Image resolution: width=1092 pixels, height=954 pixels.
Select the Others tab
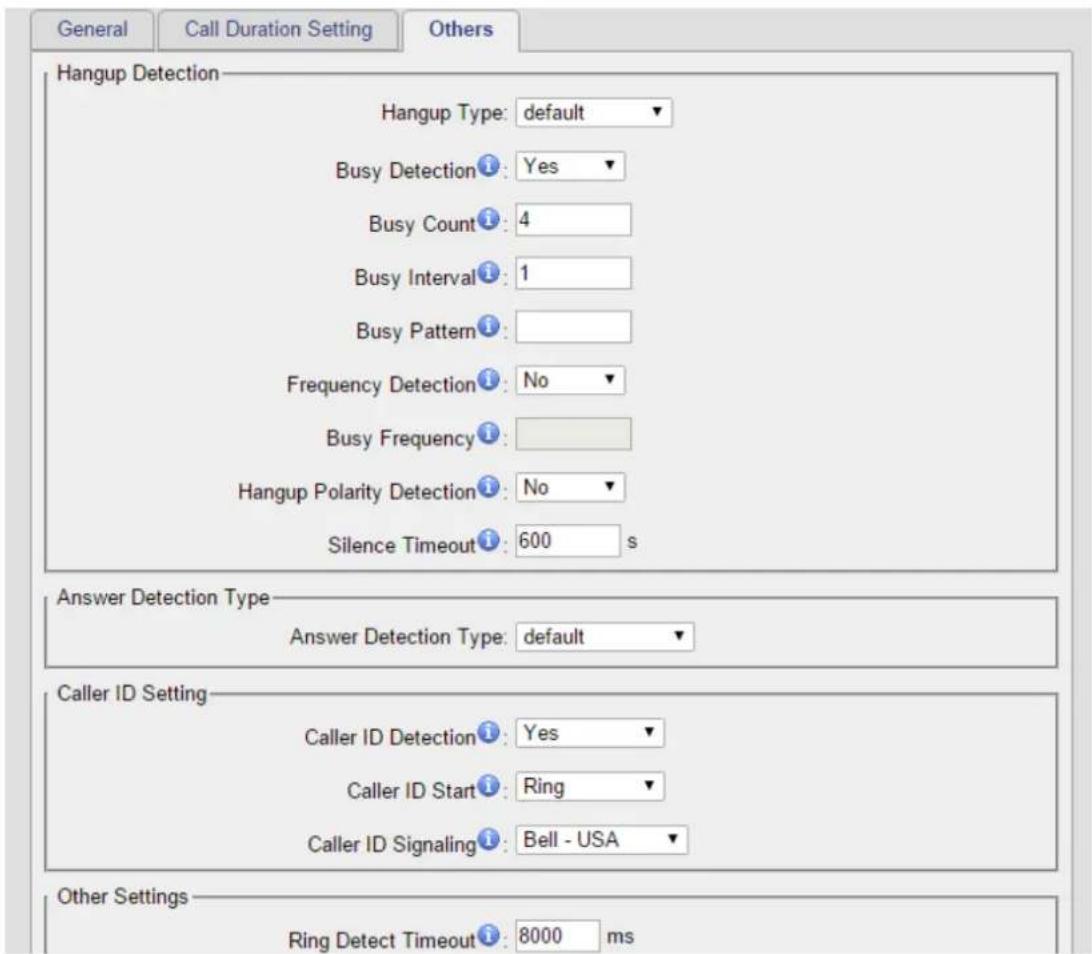(460, 30)
